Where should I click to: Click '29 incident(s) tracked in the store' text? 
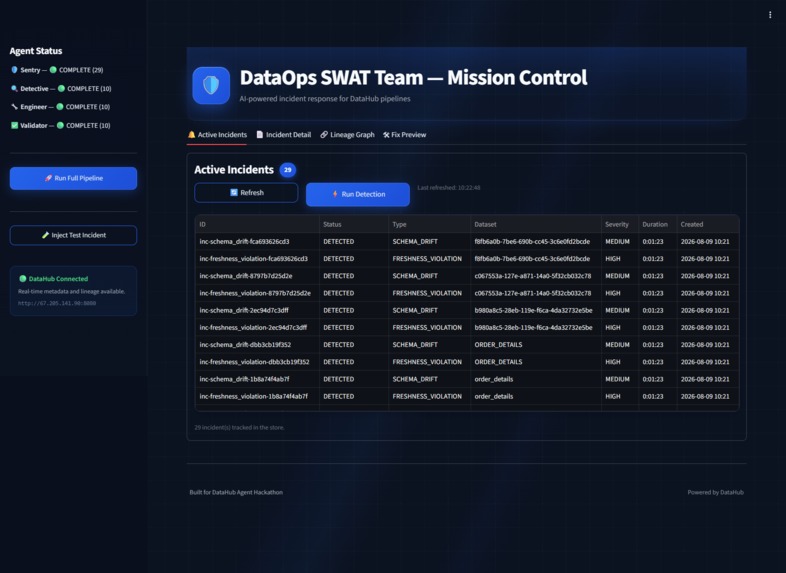coord(239,428)
